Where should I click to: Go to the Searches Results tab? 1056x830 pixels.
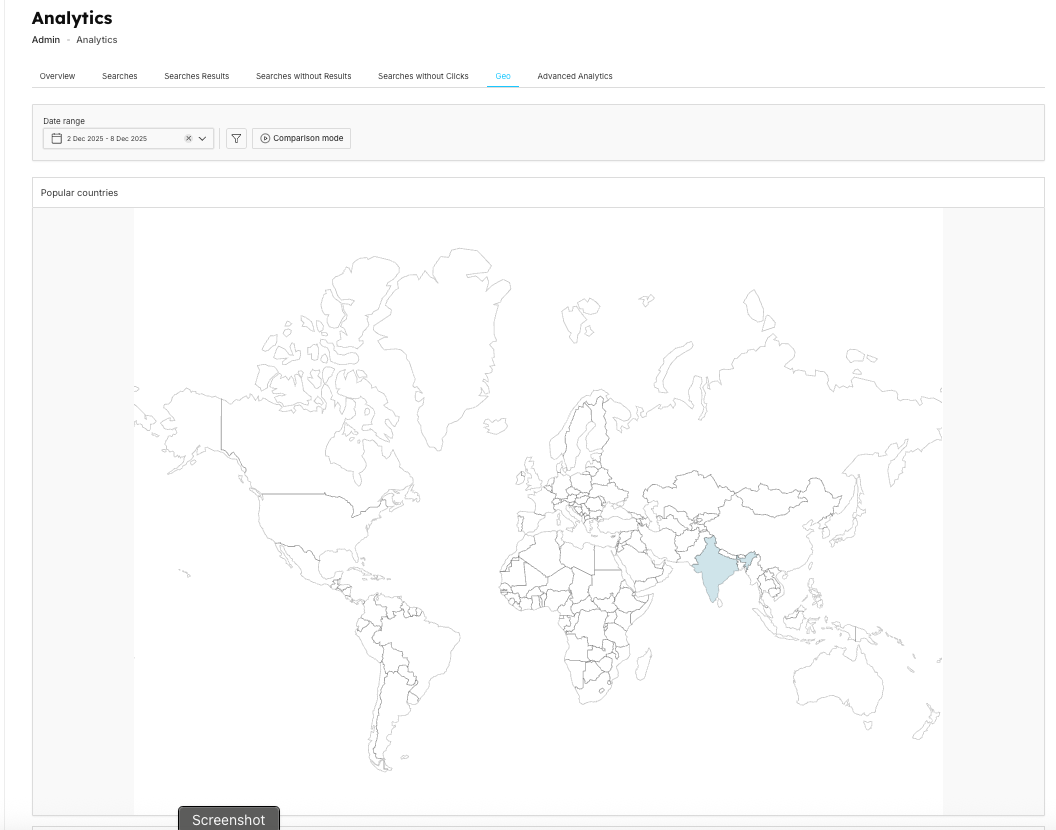[196, 76]
